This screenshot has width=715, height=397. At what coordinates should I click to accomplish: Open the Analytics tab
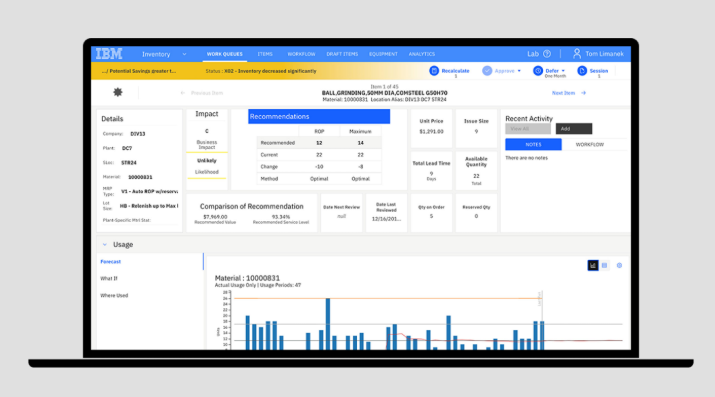click(x=422, y=54)
